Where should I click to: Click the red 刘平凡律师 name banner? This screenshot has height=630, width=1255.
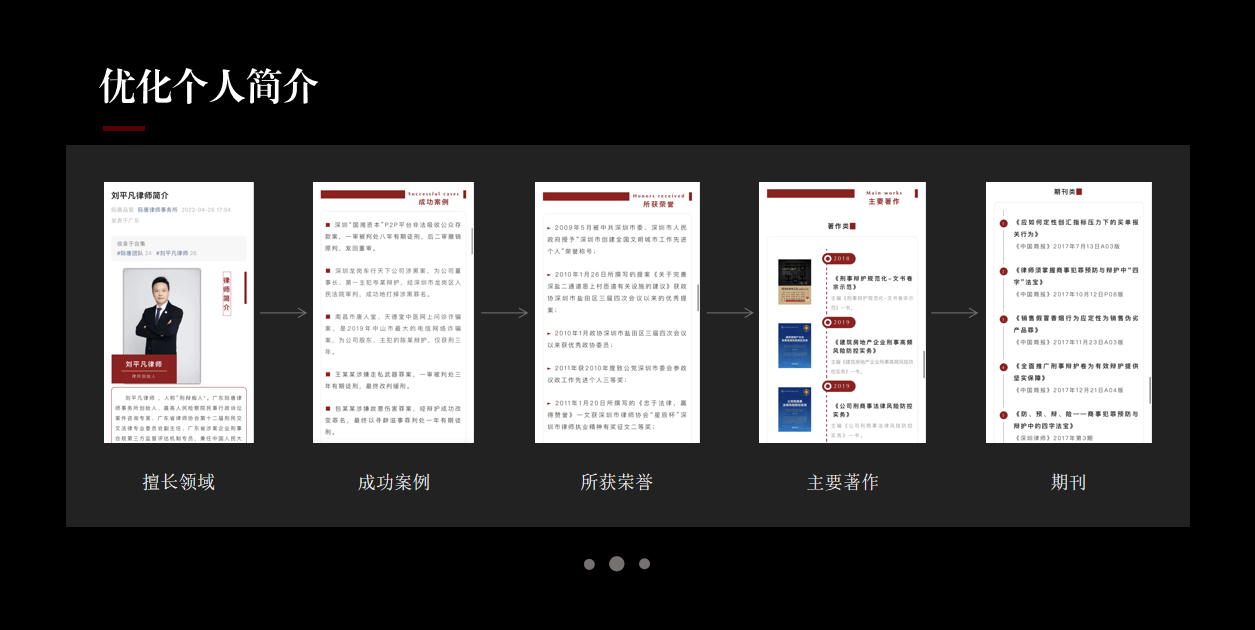pyautogui.click(x=143, y=368)
